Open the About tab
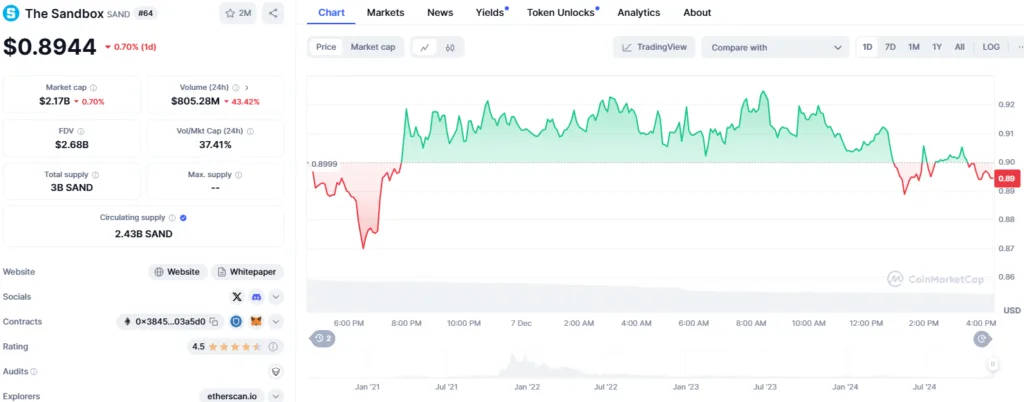Screen dimensions: 1024x402 697,12
